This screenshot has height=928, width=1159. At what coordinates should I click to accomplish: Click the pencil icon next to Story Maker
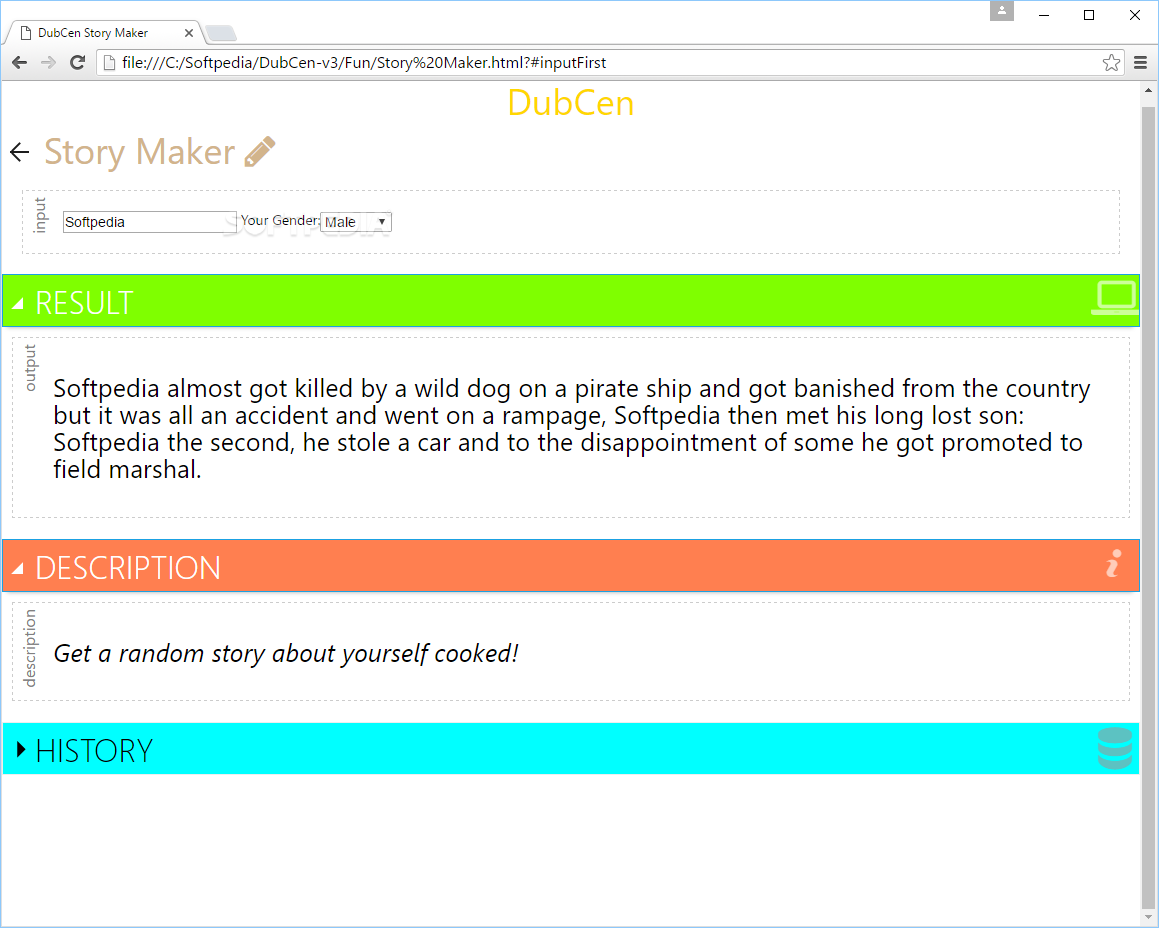pos(260,152)
